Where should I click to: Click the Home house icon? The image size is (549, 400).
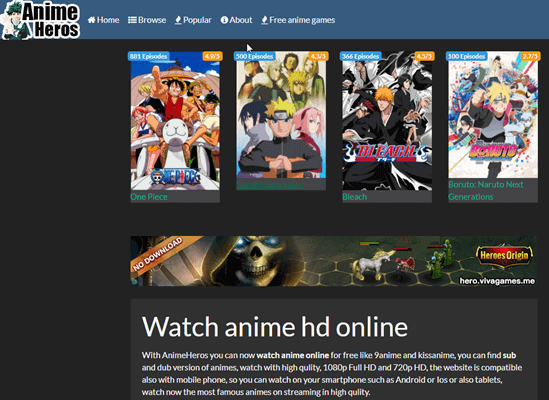(x=91, y=20)
